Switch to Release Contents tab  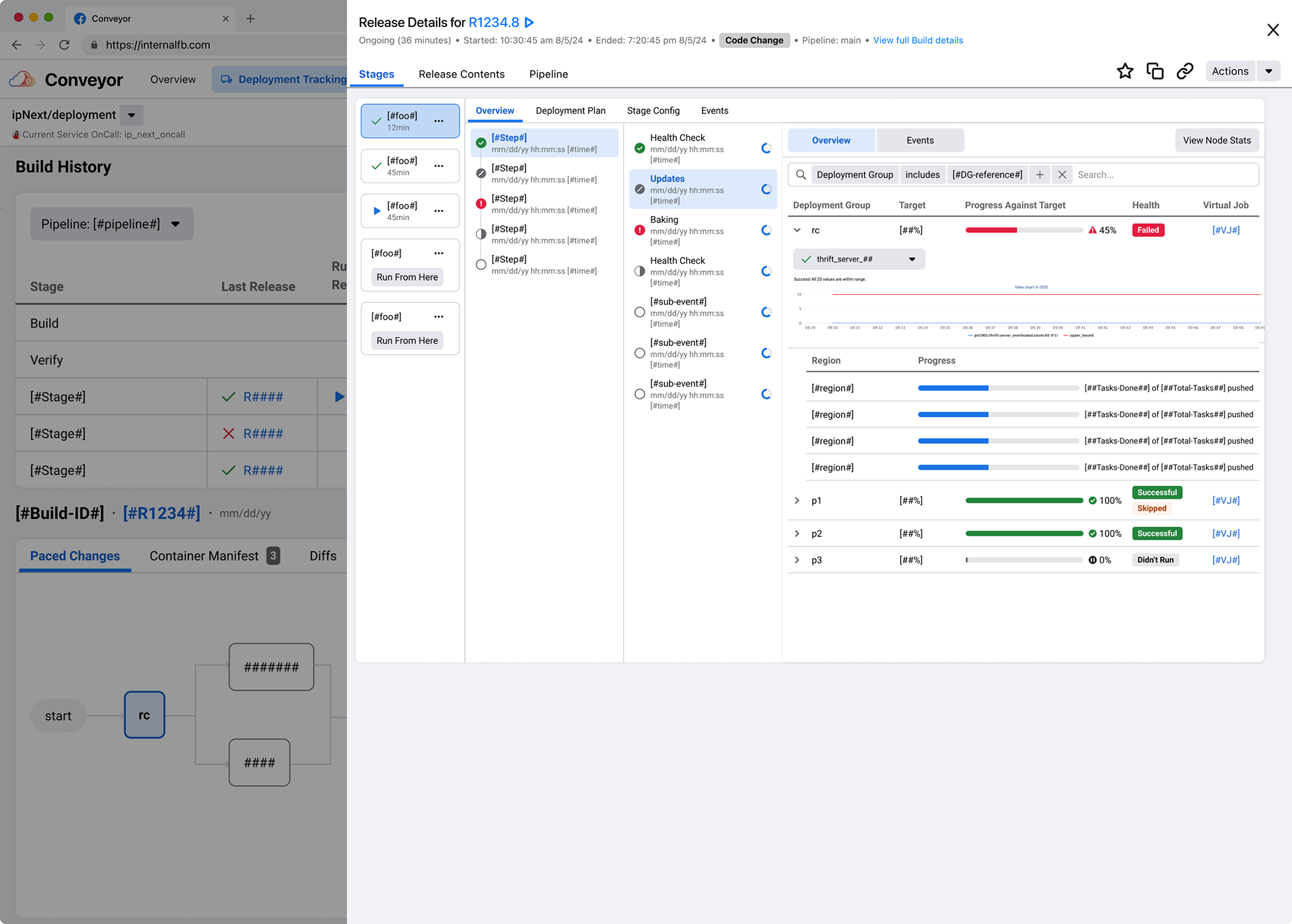(x=461, y=74)
